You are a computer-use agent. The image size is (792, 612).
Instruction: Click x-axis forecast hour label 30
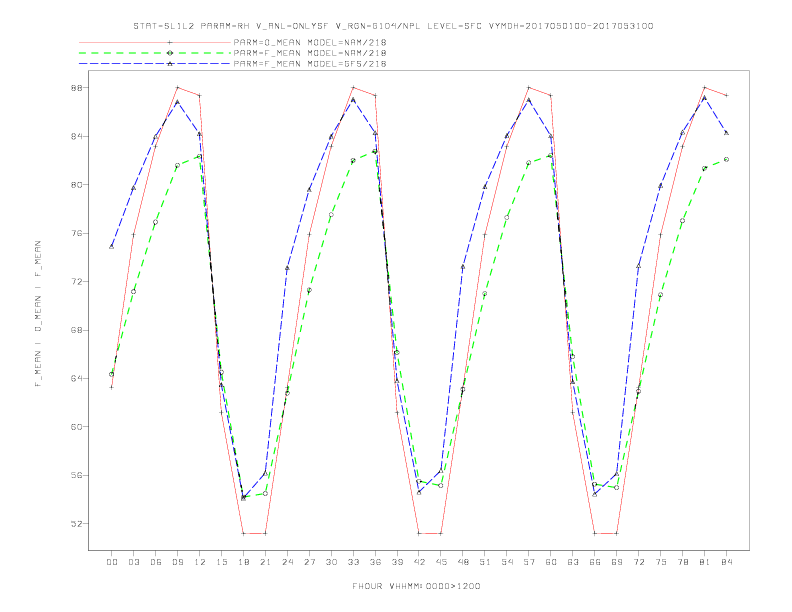(331, 562)
